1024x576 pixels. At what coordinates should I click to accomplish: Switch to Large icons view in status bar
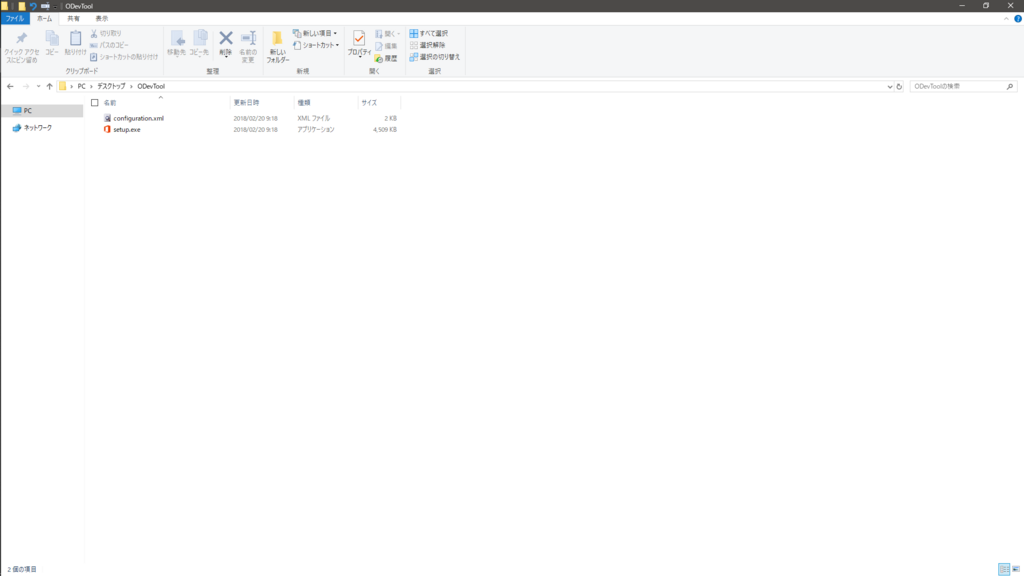coord(1016,569)
